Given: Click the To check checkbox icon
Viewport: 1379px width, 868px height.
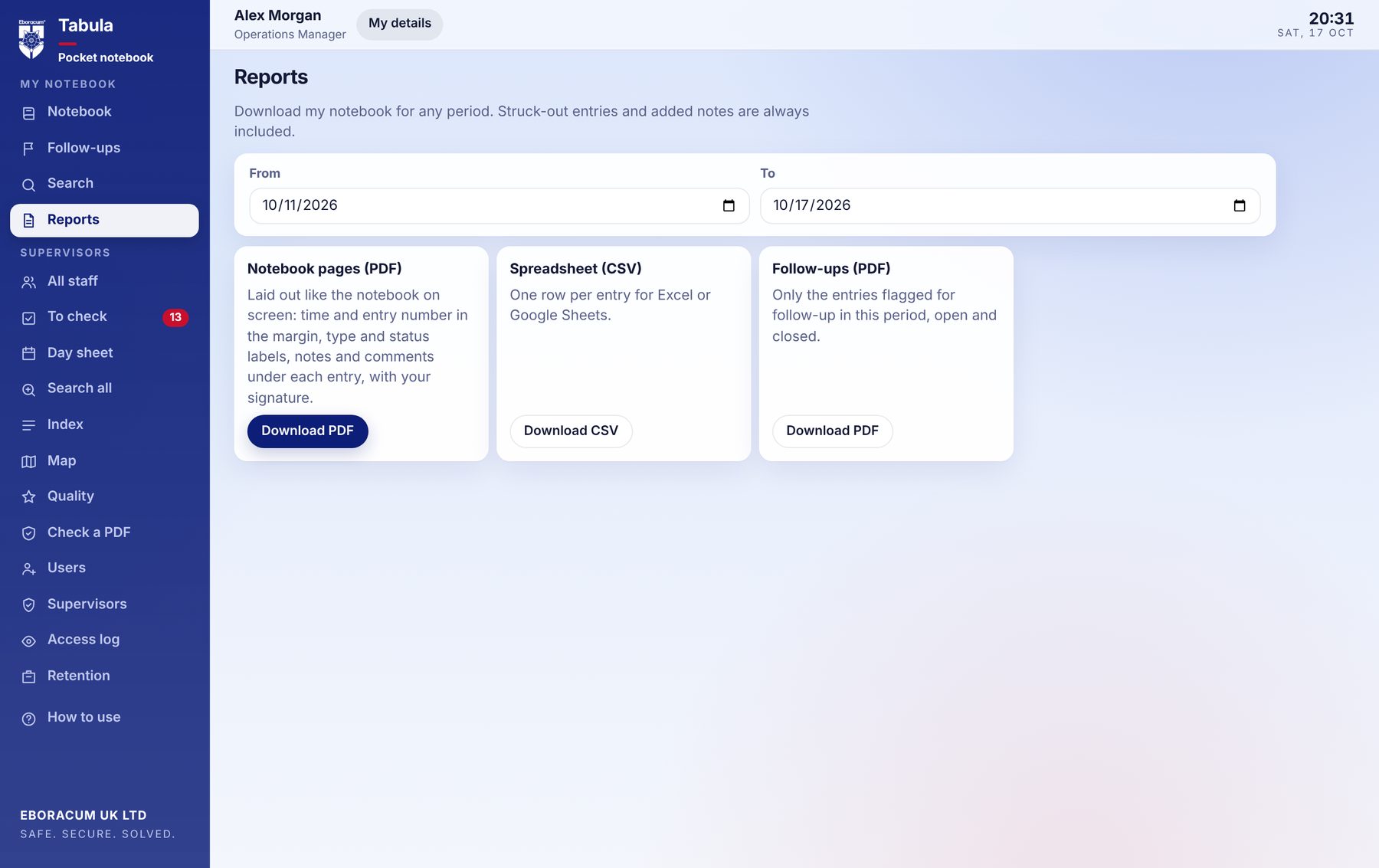Looking at the screenshot, I should point(29,318).
